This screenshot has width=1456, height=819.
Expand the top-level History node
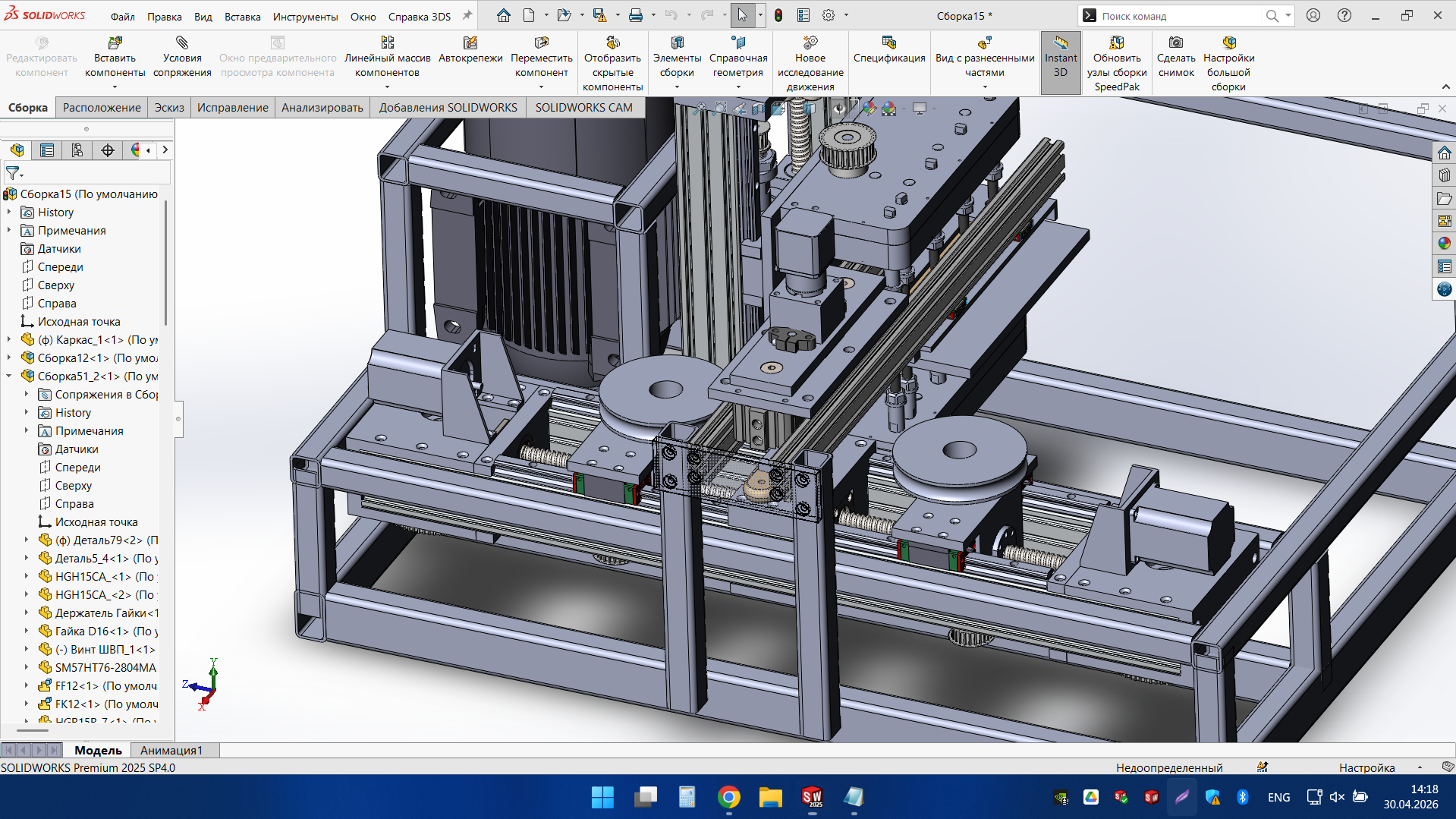[x=9, y=213]
